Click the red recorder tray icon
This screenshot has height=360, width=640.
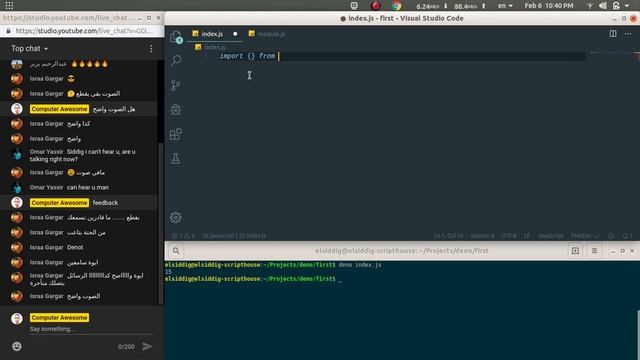coord(376,6)
